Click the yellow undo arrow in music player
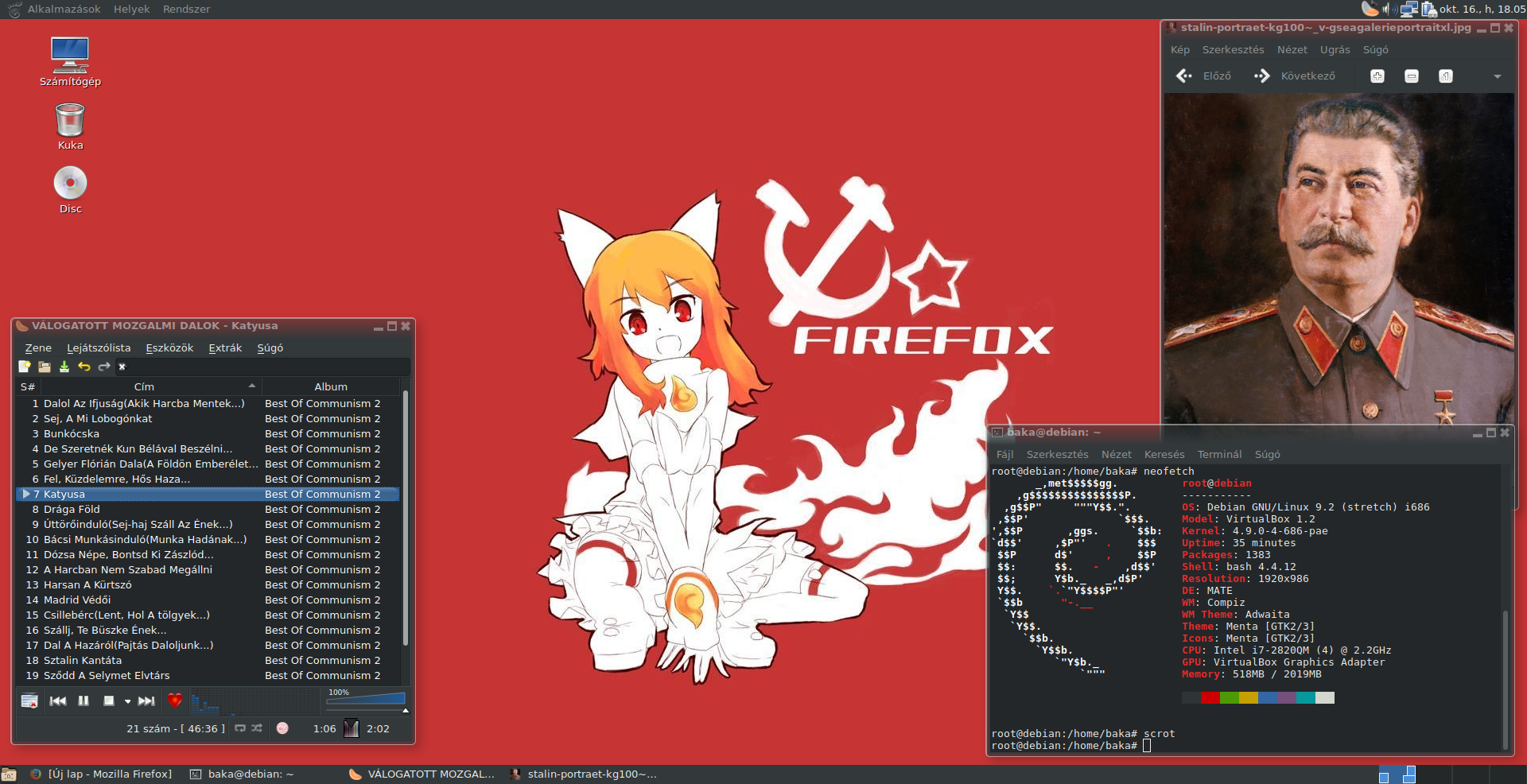This screenshot has height=784, width=1527. click(84, 367)
